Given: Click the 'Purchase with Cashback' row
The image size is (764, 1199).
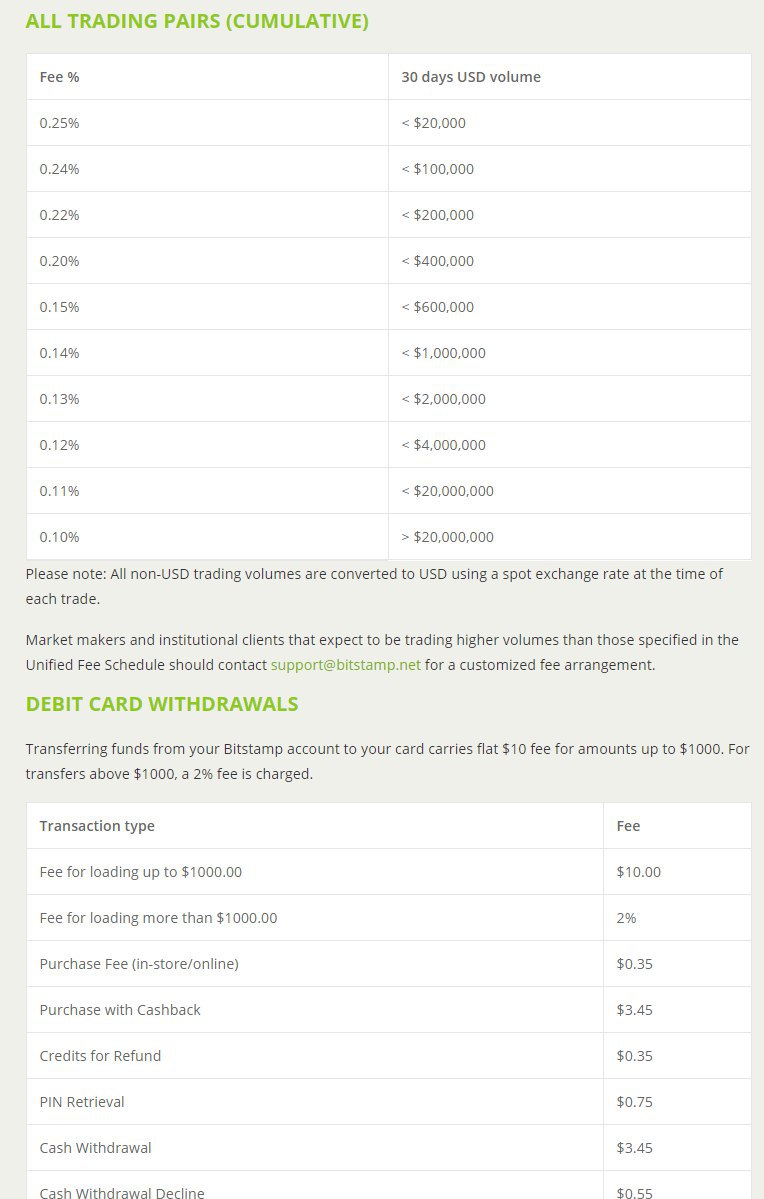Looking at the screenshot, I should (x=120, y=1010).
